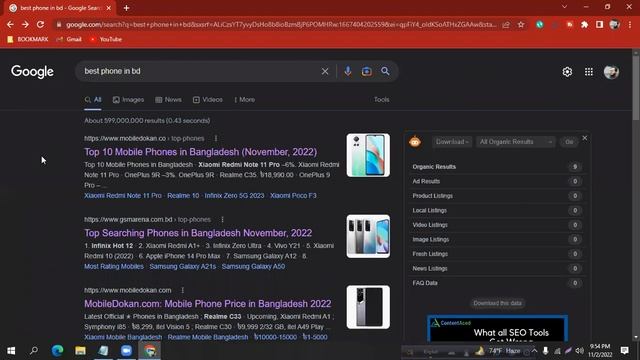Open Xiaomi Redmi Note 11 Pro sitelink
The width and height of the screenshot is (640, 360).
pyautogui.click(x=123, y=196)
